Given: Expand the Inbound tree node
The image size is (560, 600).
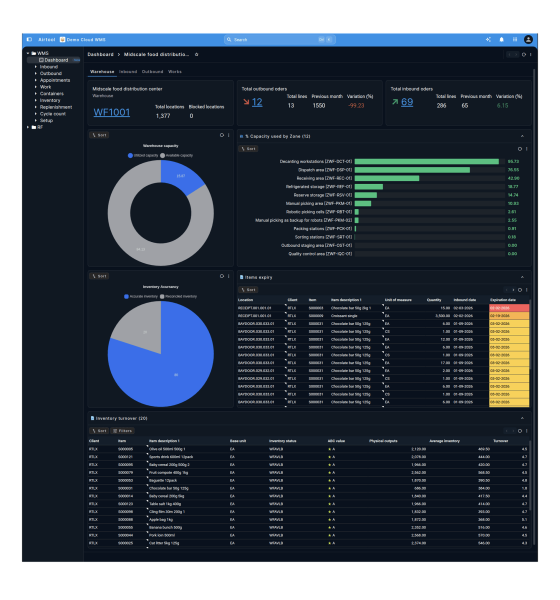Looking at the screenshot, I should tap(36, 67).
